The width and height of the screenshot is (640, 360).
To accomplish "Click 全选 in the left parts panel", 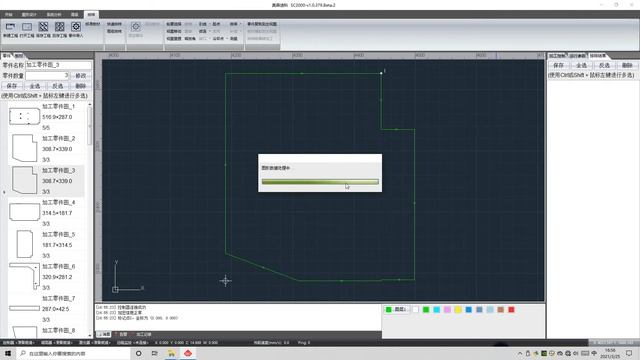I will tap(35, 86).
